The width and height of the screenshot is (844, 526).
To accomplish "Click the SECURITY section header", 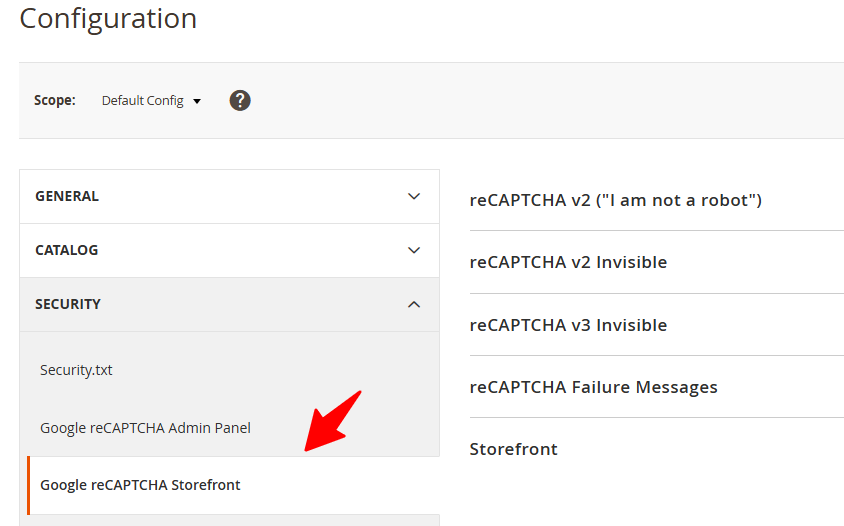I will [68, 304].
